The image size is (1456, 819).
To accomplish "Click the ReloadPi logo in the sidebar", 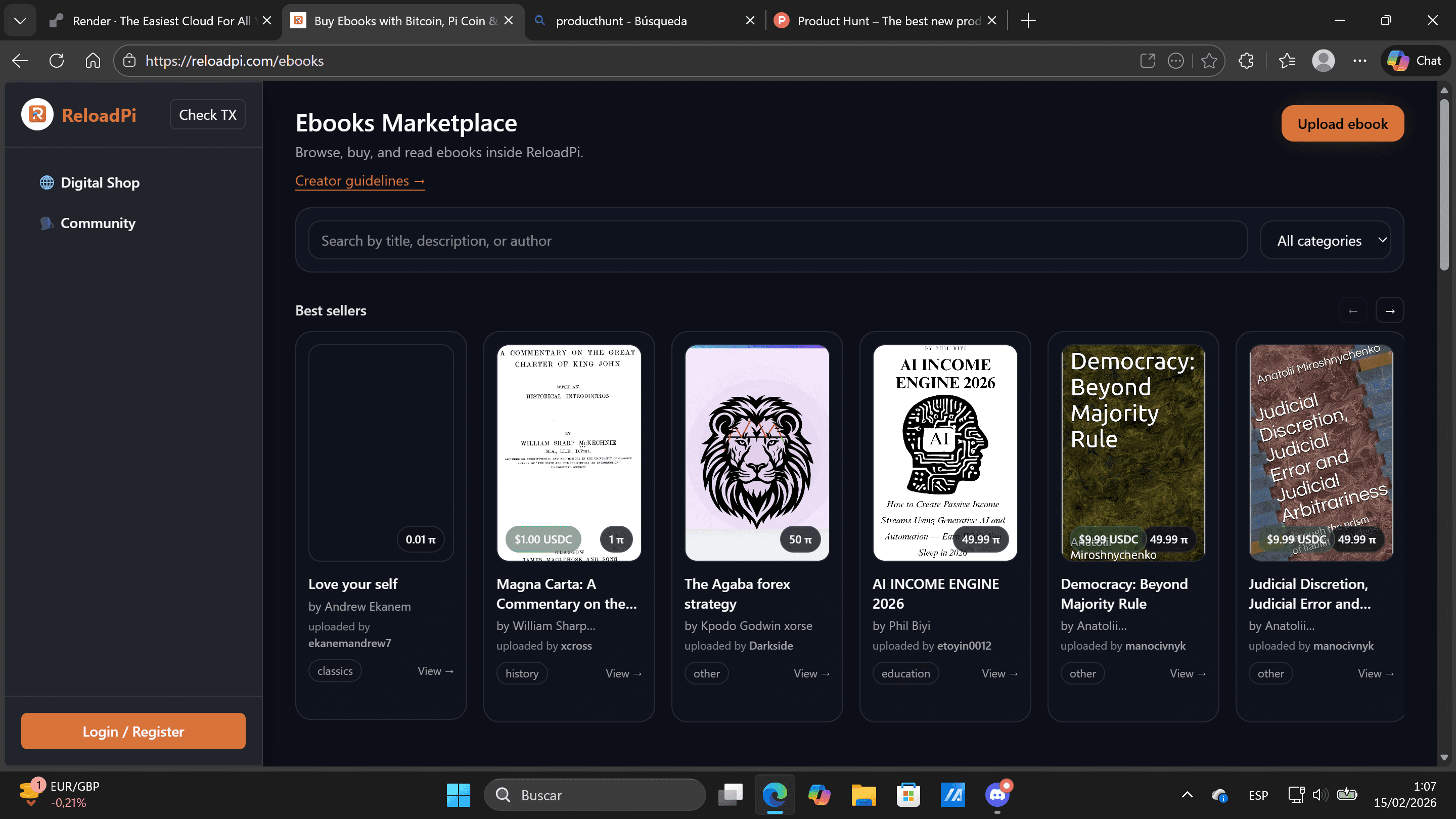I will pos(79,115).
